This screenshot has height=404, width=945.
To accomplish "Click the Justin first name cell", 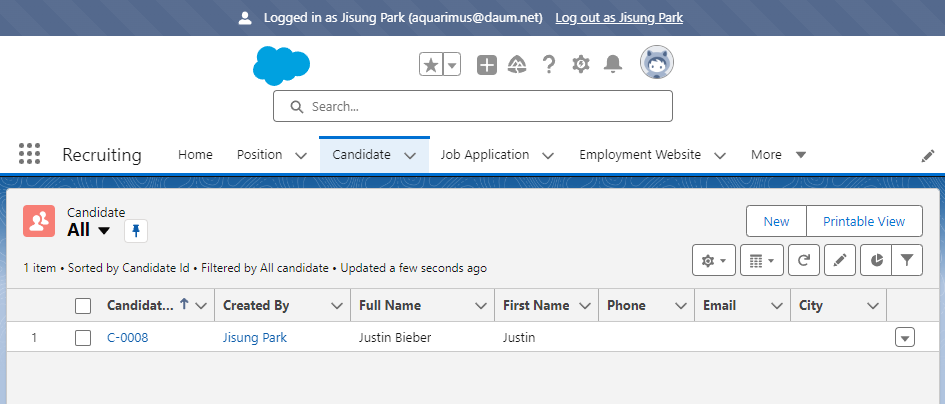I will click(519, 338).
